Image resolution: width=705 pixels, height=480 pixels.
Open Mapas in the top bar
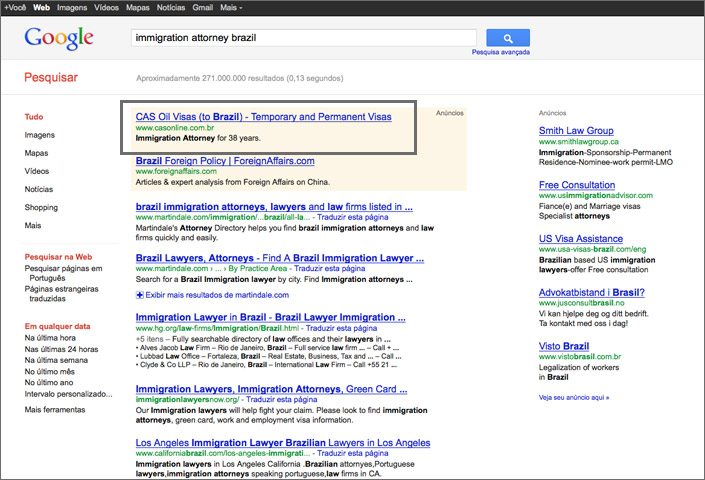coord(138,8)
